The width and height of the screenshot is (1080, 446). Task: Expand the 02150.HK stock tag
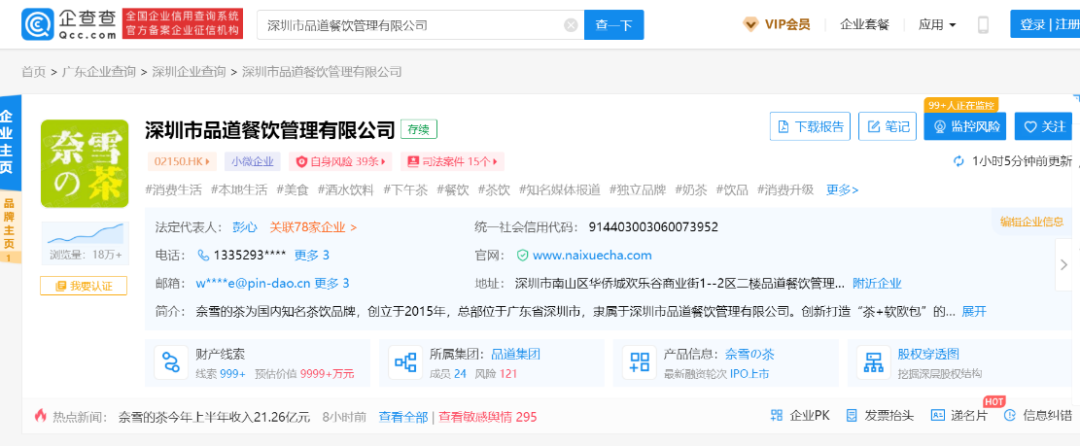point(182,162)
